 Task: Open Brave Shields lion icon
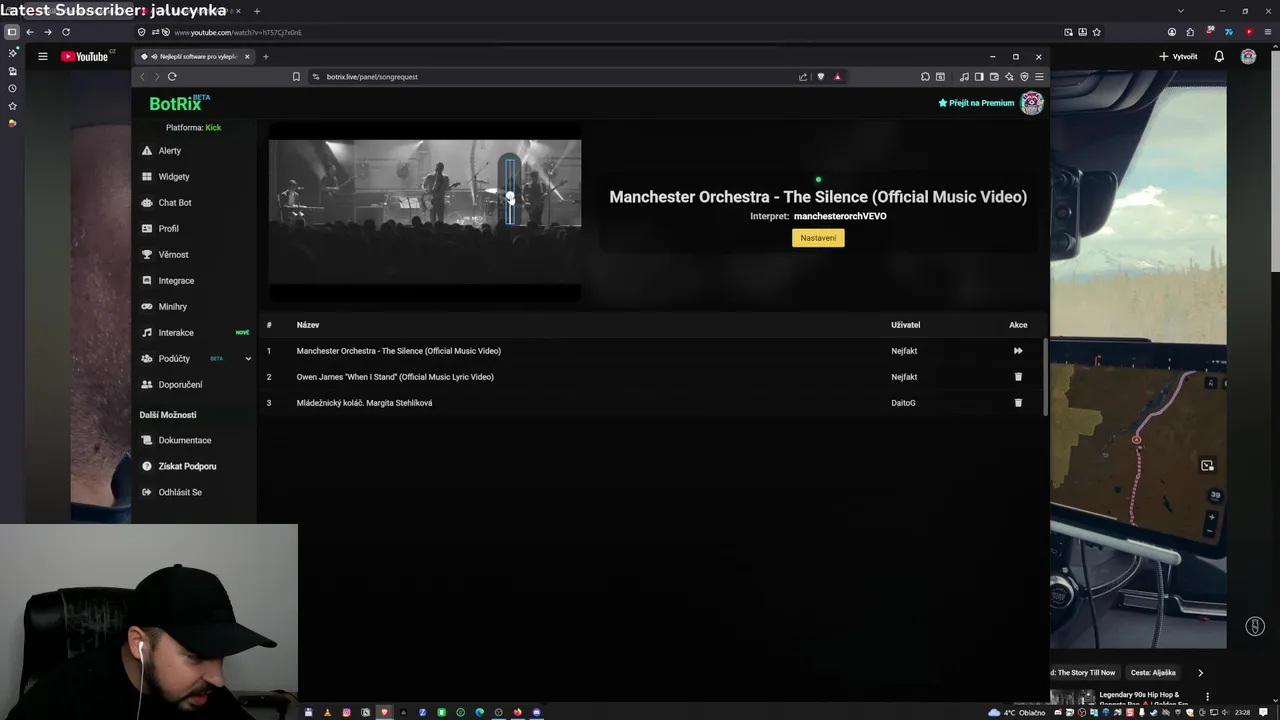click(x=821, y=77)
